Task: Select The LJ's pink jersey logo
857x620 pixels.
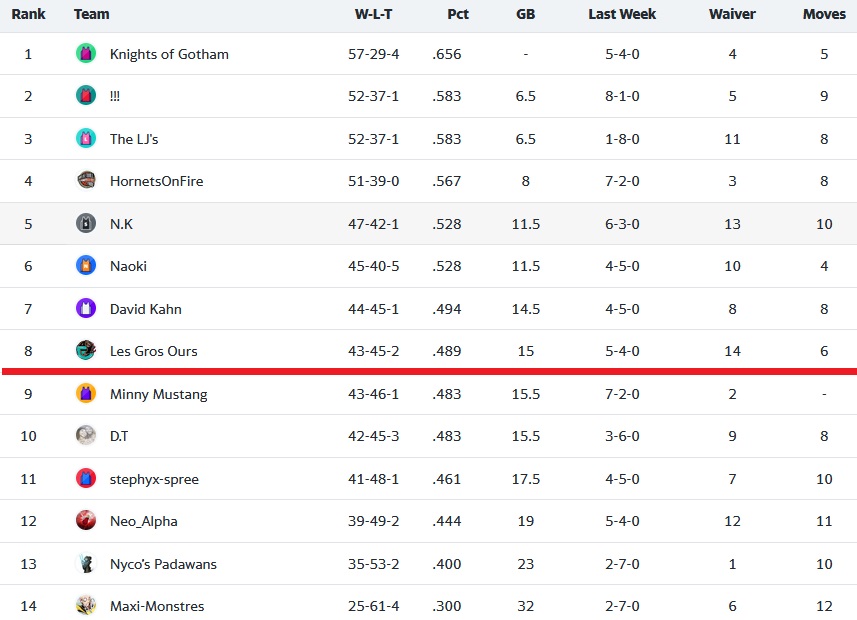Action: [86, 138]
